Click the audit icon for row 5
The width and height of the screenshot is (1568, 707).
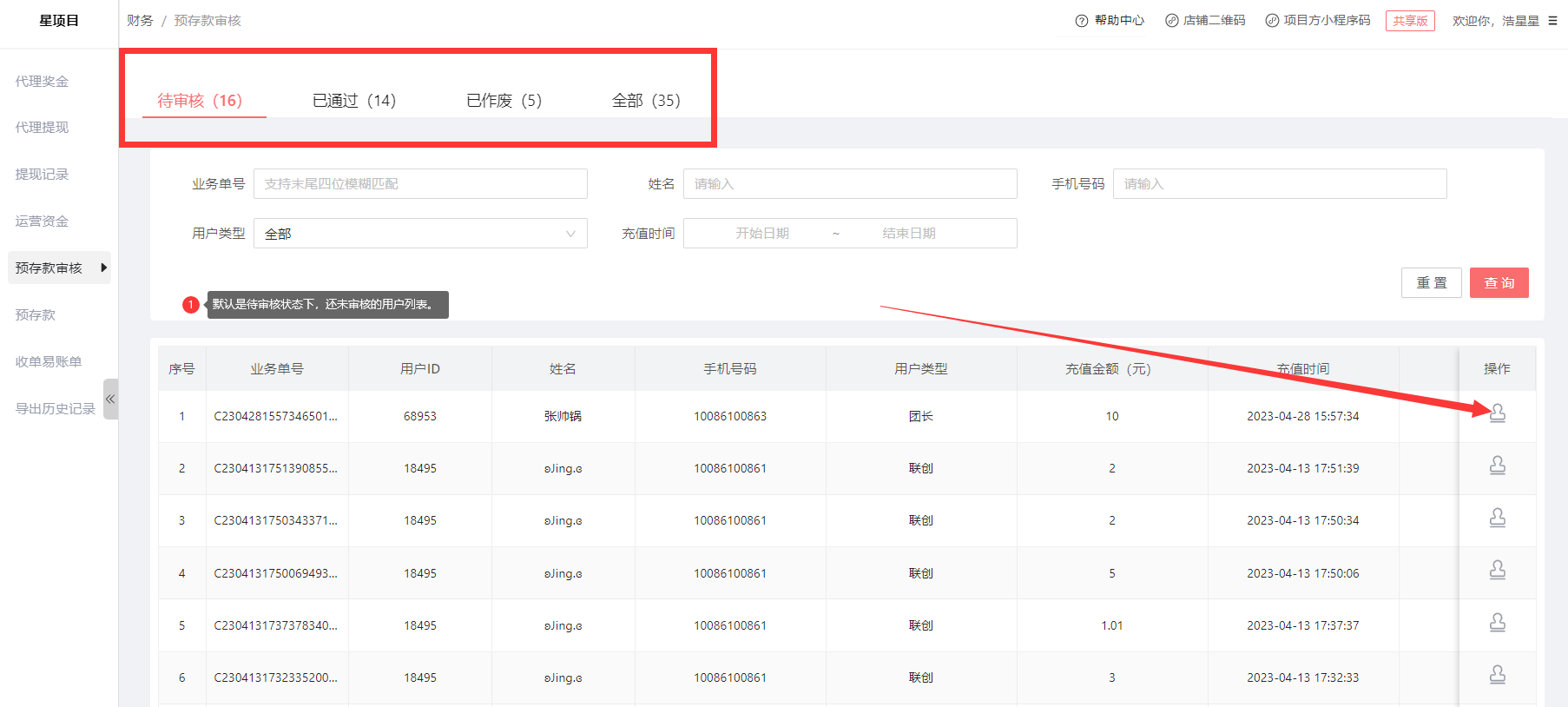point(1497,623)
